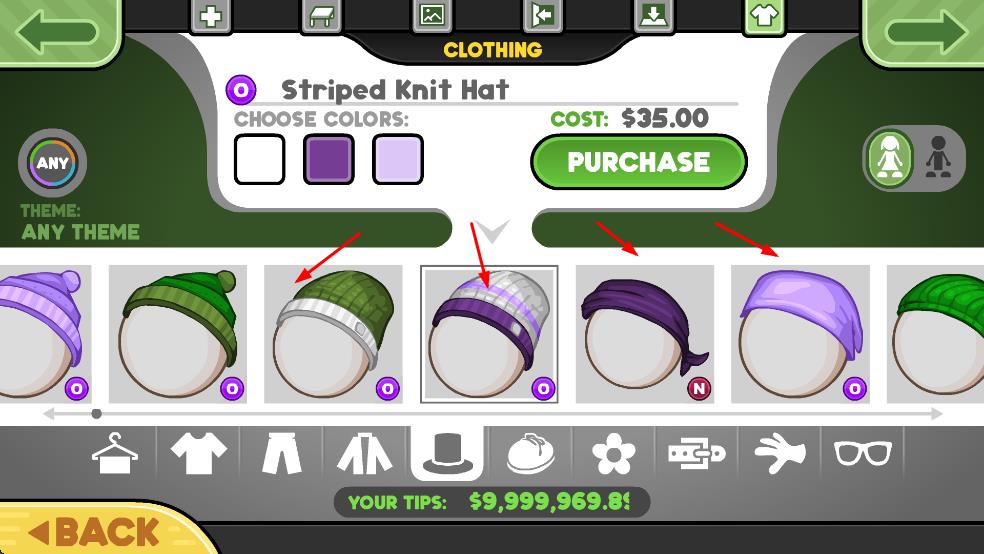
Task: Select the gloves category icon
Action: click(x=780, y=453)
